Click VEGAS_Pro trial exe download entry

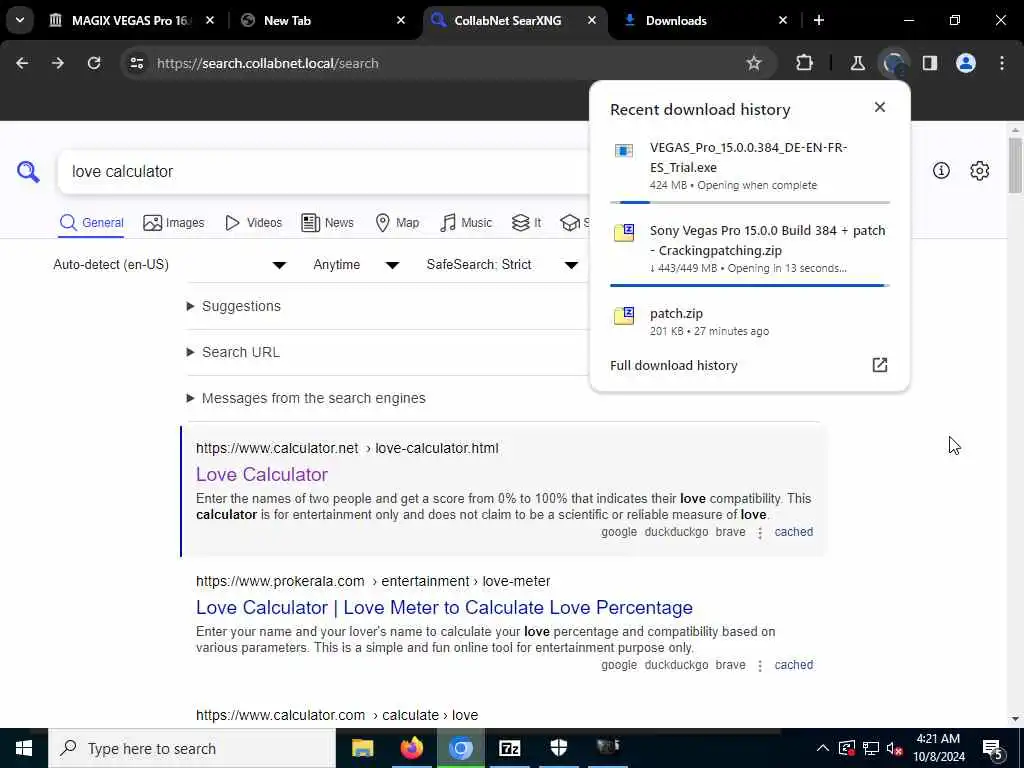750,166
